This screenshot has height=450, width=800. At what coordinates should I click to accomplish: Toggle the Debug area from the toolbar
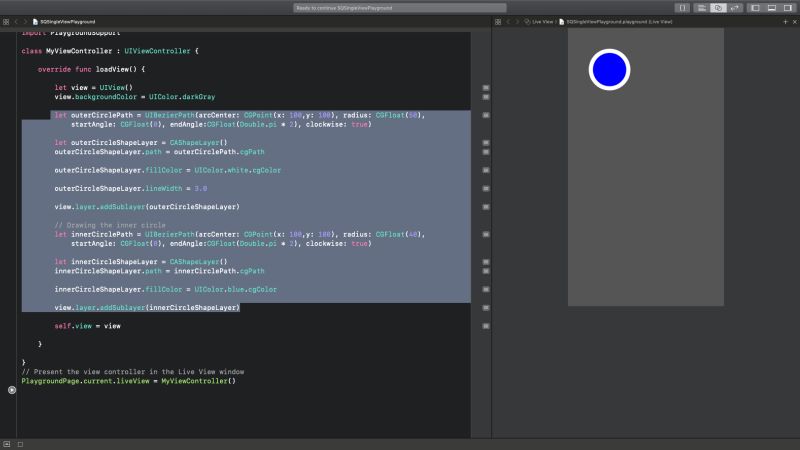click(772, 8)
